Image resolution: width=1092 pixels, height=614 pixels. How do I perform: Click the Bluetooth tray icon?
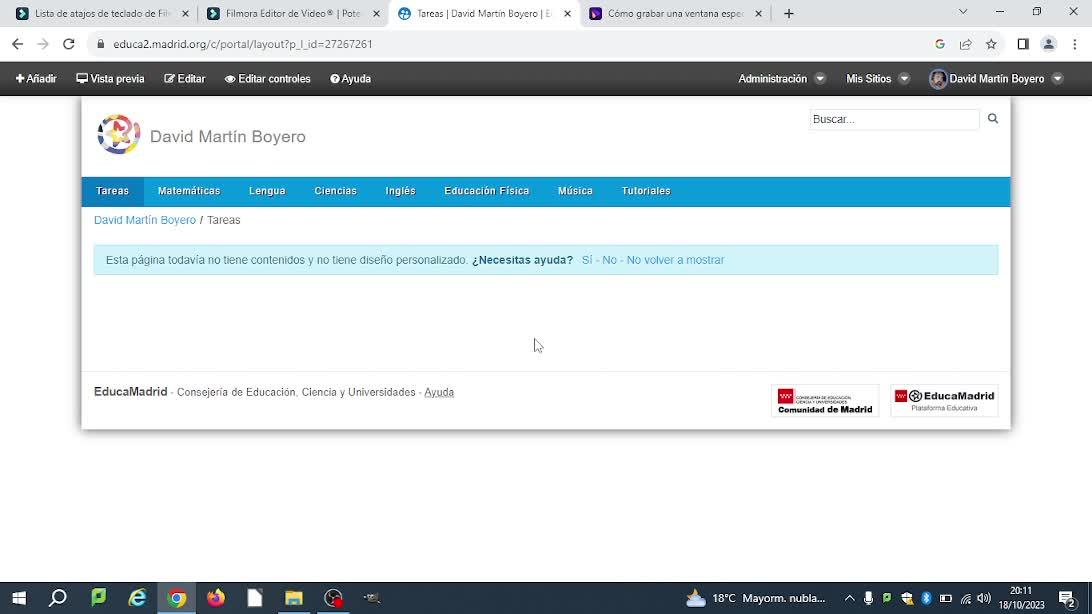tap(926, 598)
